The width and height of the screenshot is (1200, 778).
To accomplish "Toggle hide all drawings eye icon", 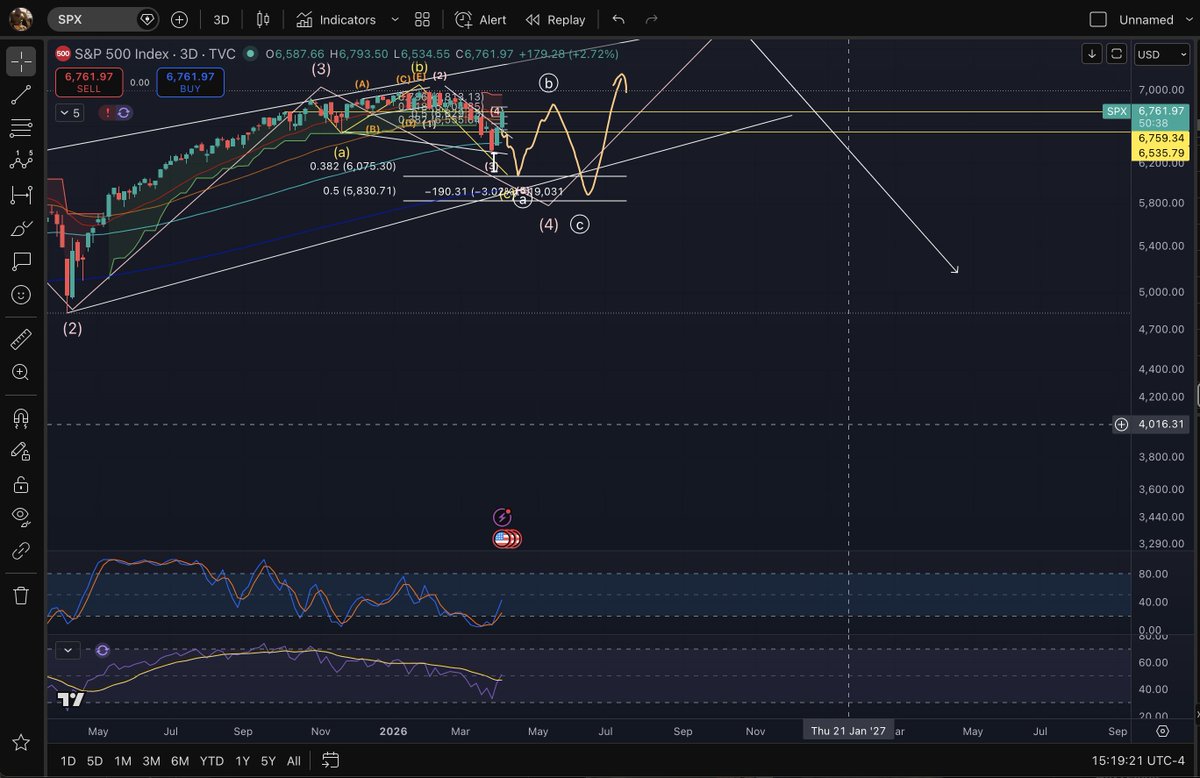I will tap(20, 517).
